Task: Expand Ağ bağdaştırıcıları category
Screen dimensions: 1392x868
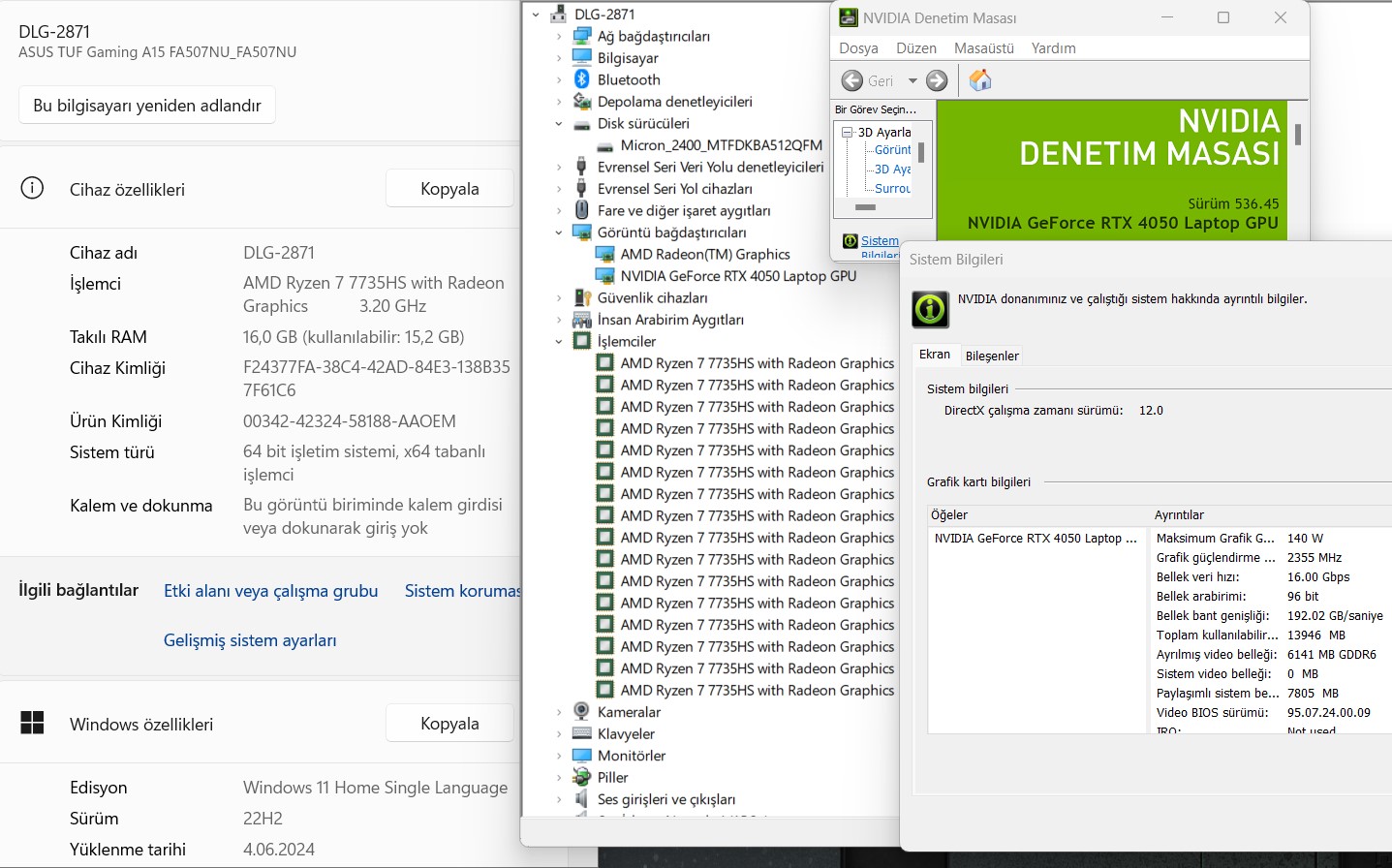Action: [x=559, y=36]
